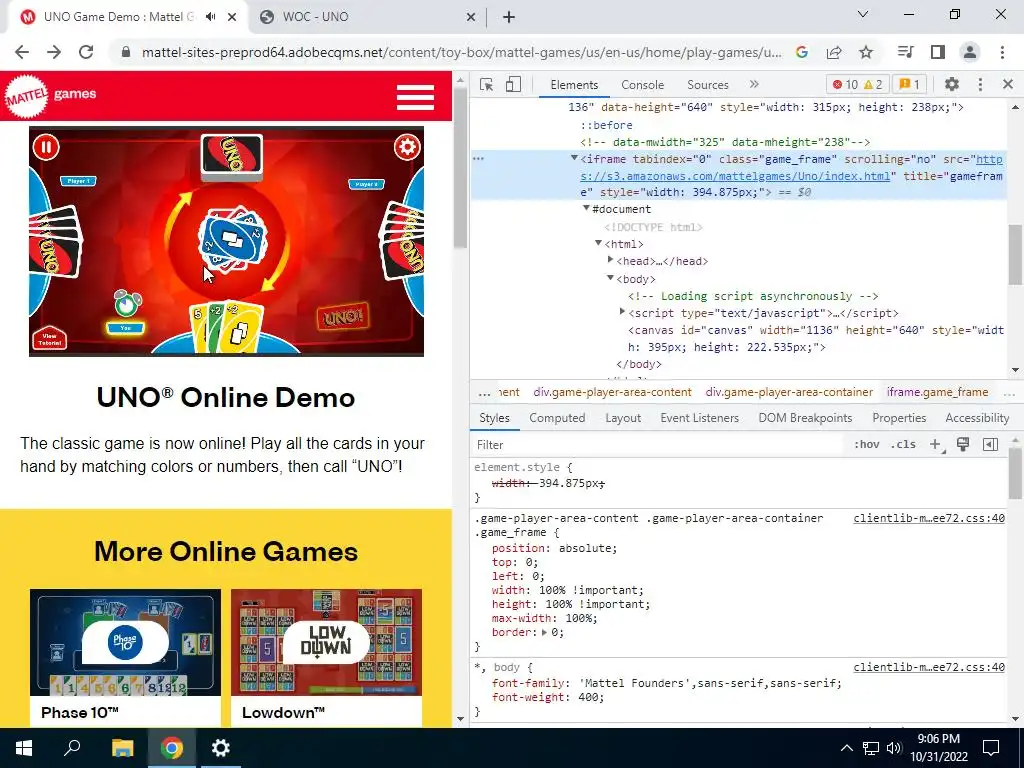The image size is (1024, 768).
Task: Select div.game-player-area-content breadcrumb
Action: [x=612, y=392]
